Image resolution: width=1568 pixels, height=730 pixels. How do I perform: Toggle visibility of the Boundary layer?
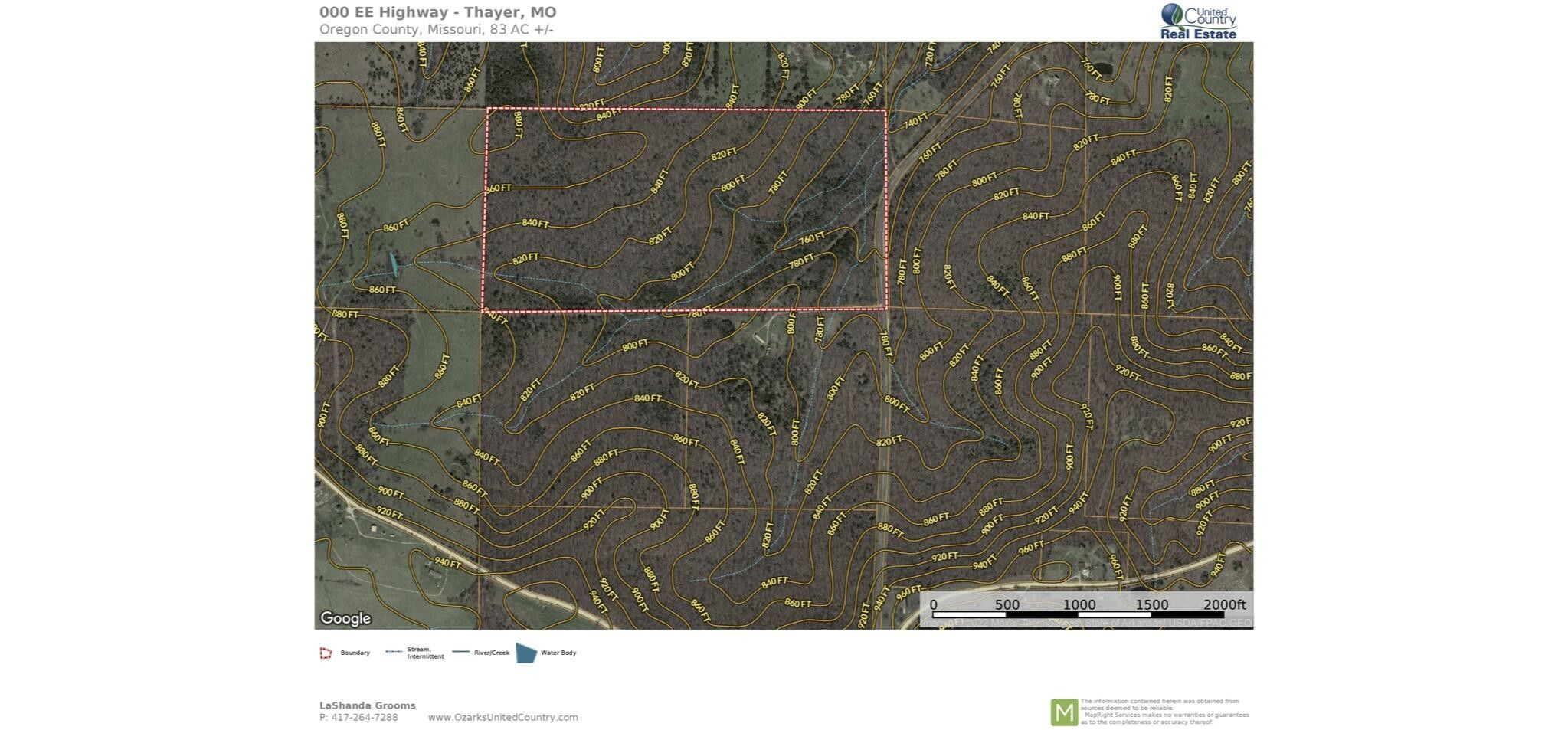tap(355, 653)
